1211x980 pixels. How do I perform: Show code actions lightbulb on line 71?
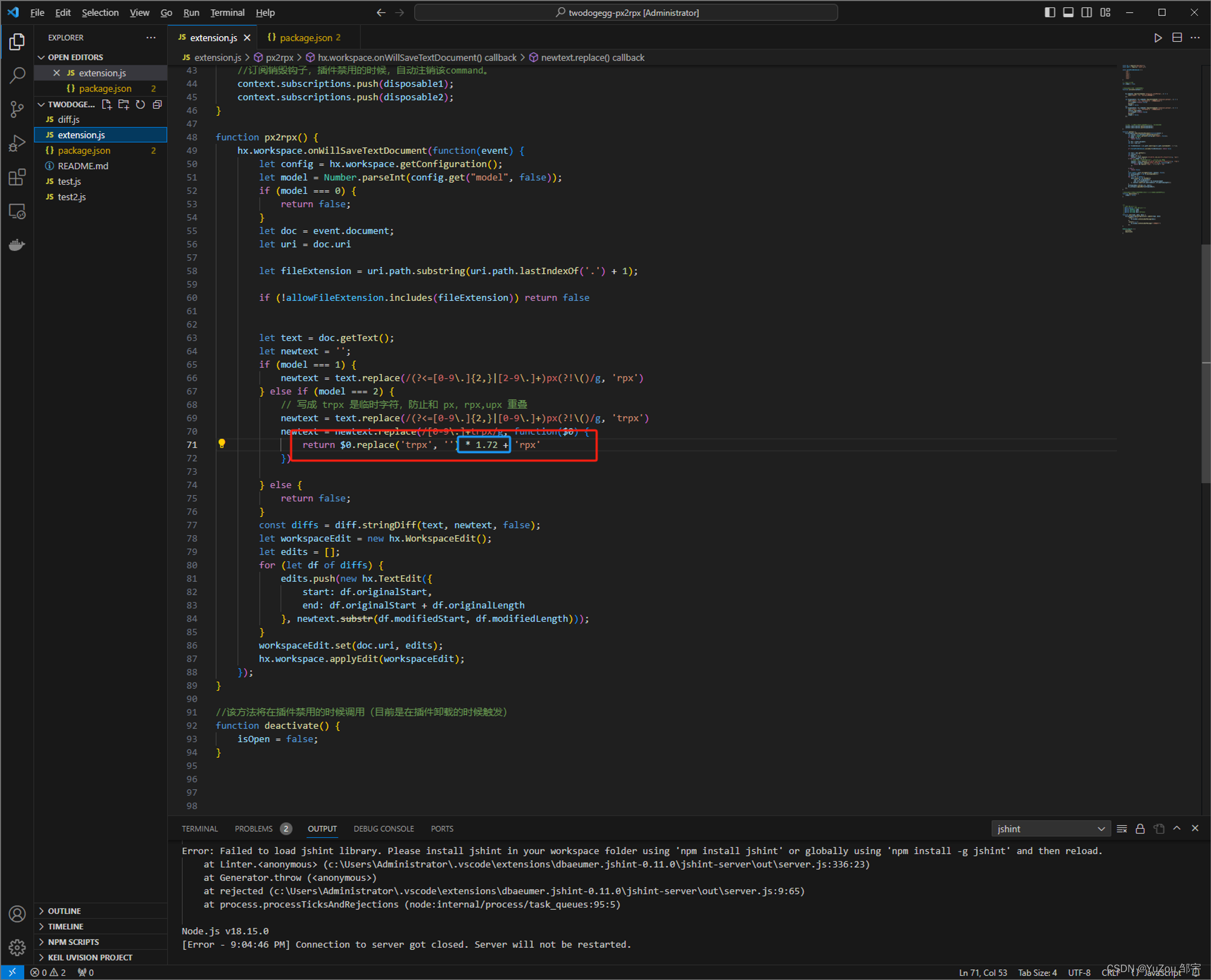point(222,444)
